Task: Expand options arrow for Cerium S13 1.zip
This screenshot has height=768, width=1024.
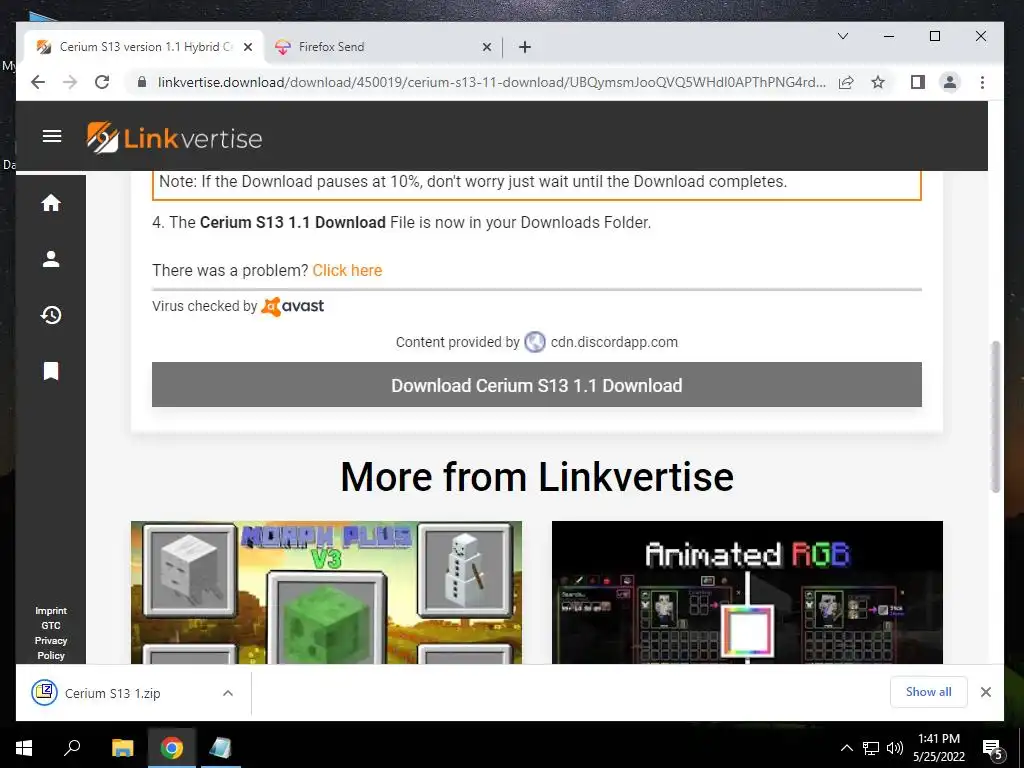Action: pyautogui.click(x=228, y=694)
